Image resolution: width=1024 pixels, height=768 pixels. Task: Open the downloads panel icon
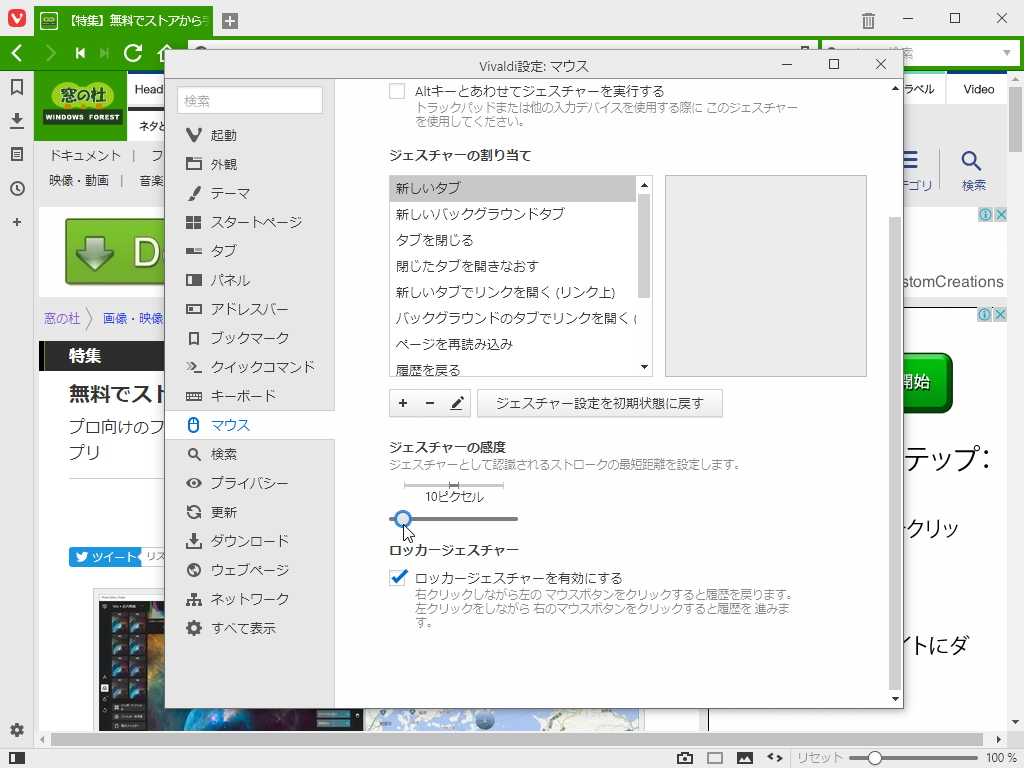click(17, 120)
